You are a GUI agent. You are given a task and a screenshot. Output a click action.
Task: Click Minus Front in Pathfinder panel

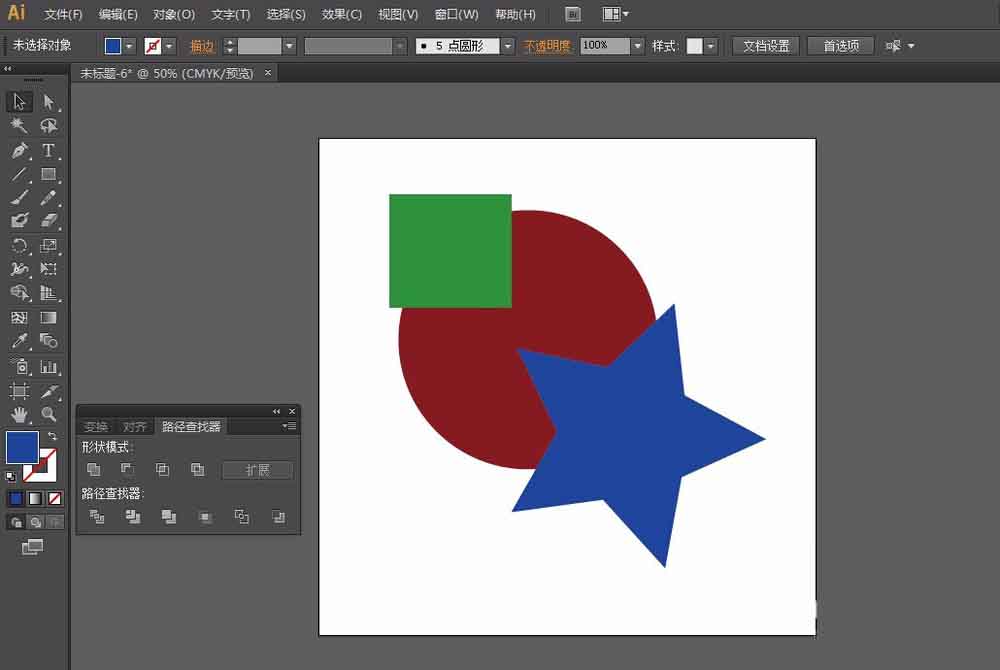(128, 470)
